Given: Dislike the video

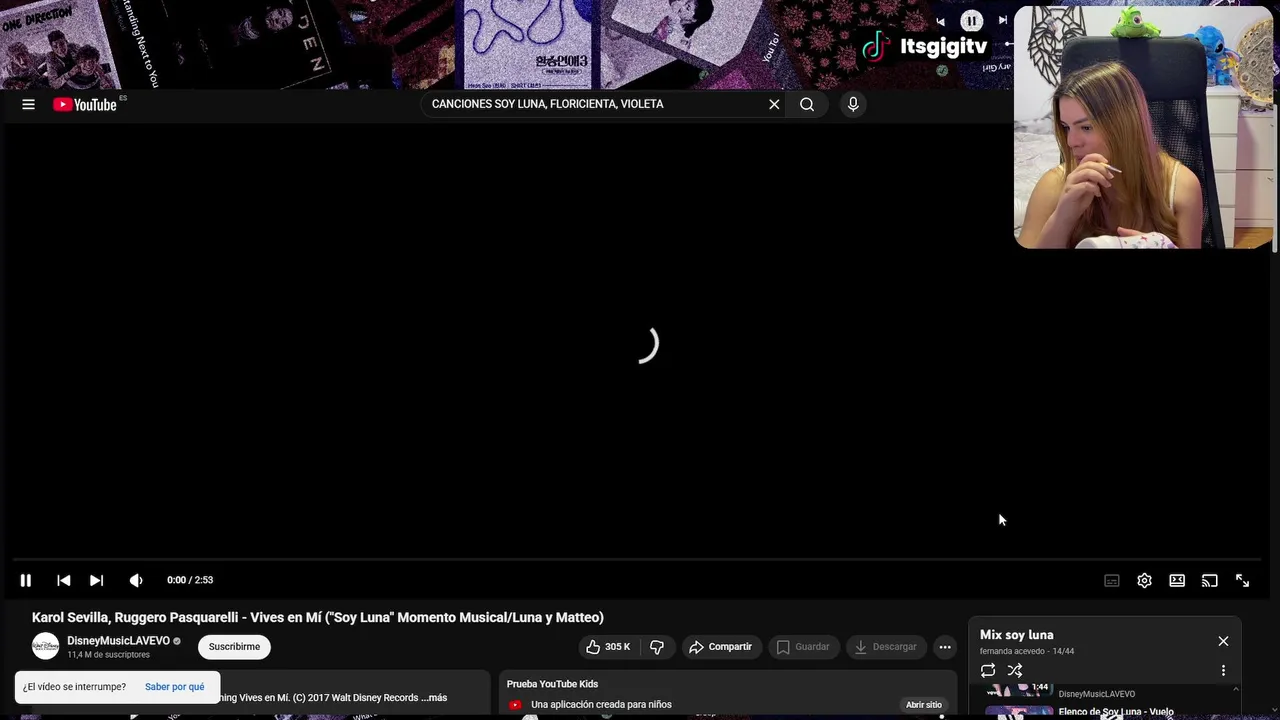Looking at the screenshot, I should 657,647.
